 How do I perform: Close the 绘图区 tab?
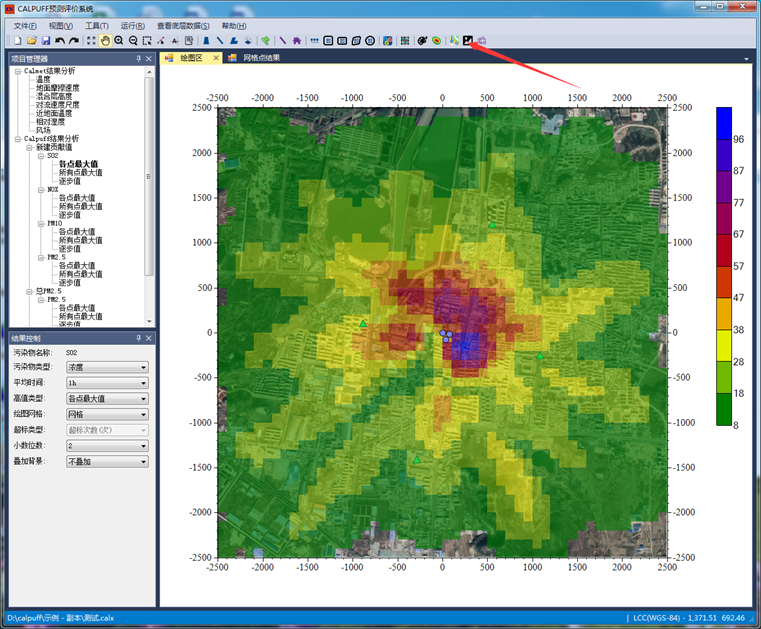pos(215,58)
